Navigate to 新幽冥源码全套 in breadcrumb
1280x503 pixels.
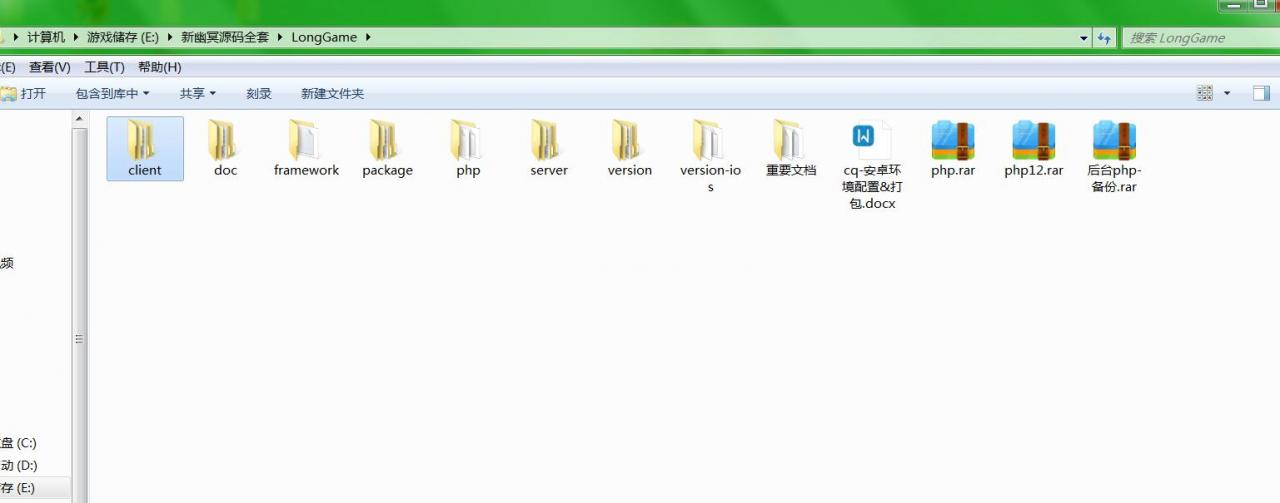point(225,37)
